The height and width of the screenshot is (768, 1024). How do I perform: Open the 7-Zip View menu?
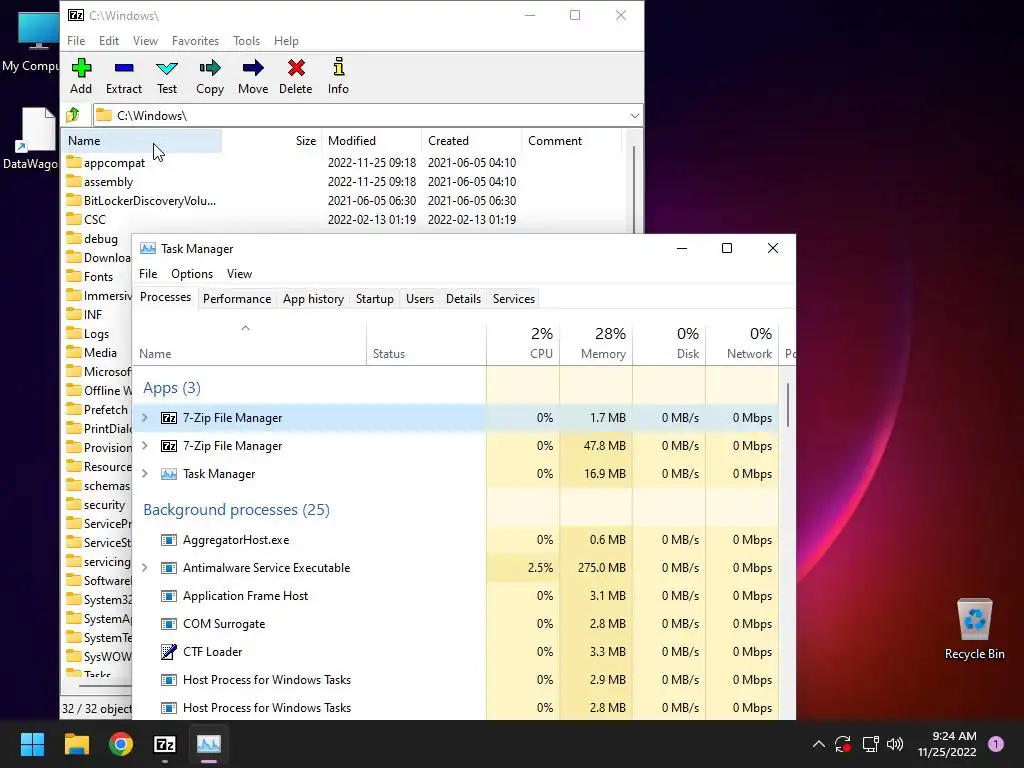tap(145, 40)
